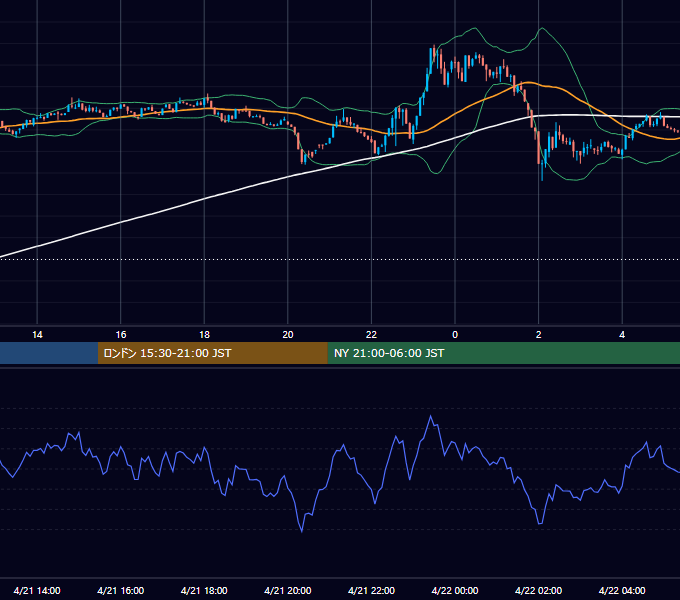
Task: Click the blue oscillator line peak near midnight
Action: [431, 417]
